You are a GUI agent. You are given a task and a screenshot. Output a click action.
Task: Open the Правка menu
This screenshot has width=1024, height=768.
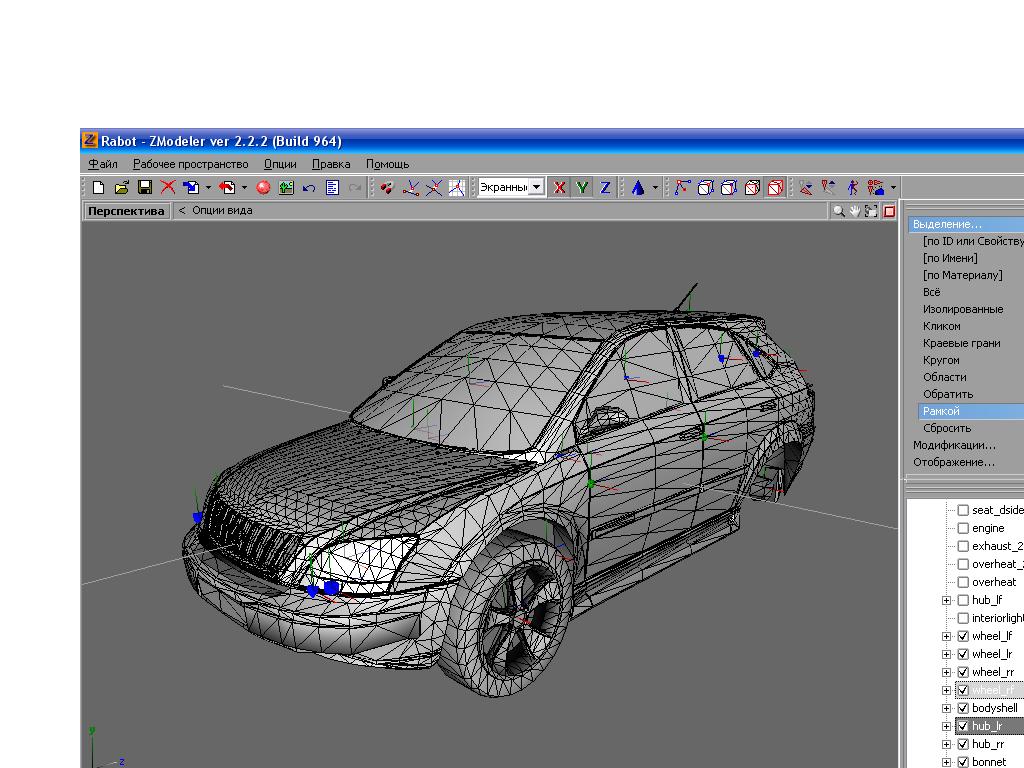331,164
